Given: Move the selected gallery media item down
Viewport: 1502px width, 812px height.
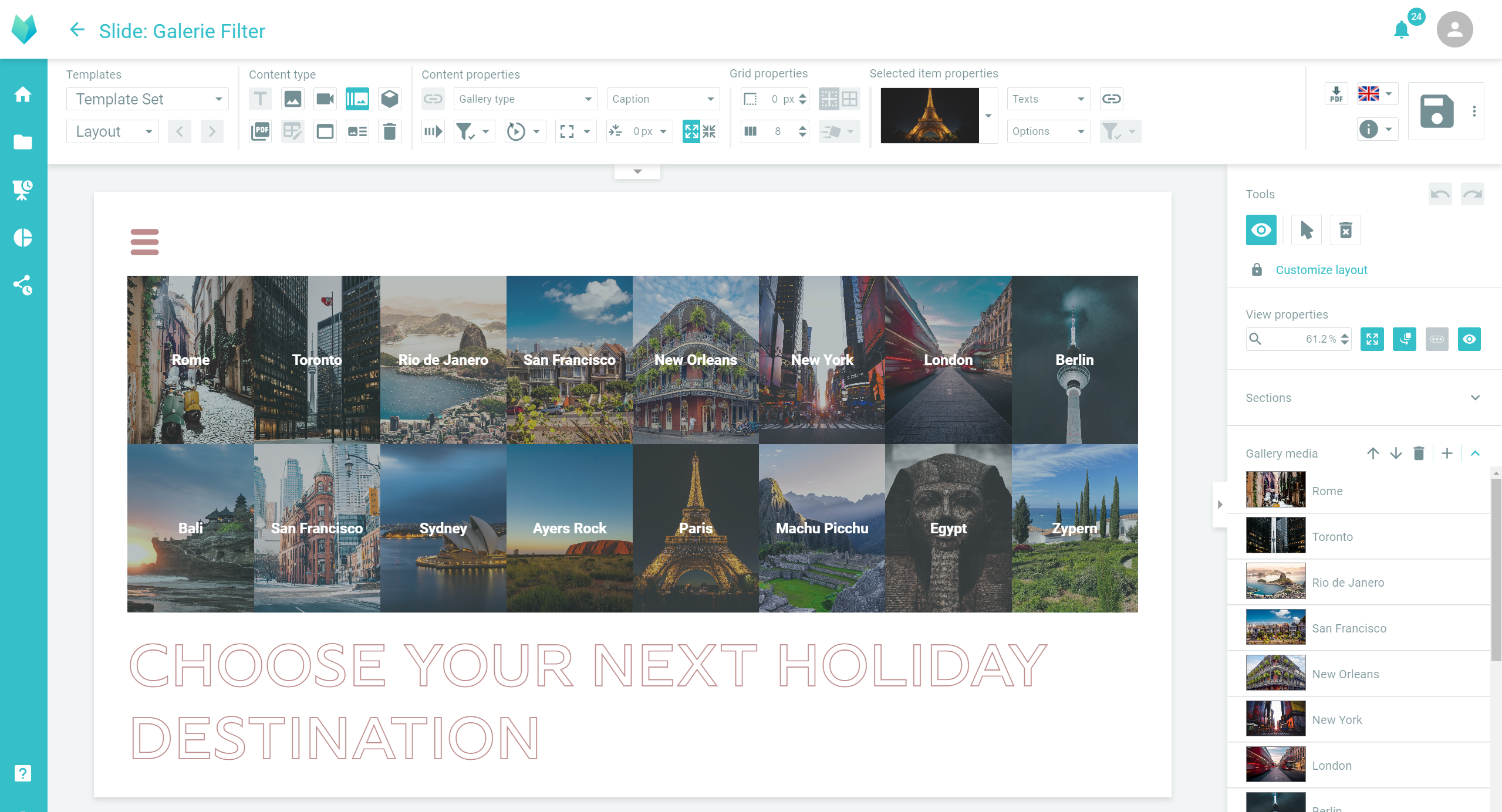Looking at the screenshot, I should coord(1396,454).
